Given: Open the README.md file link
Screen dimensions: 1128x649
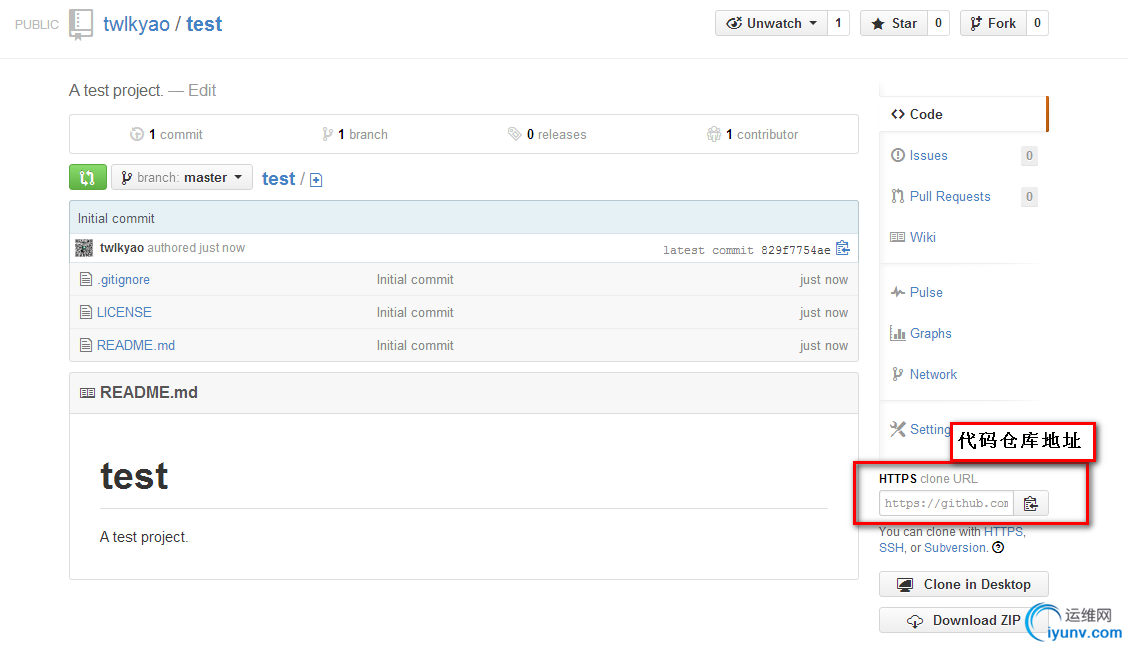Looking at the screenshot, I should pos(136,345).
